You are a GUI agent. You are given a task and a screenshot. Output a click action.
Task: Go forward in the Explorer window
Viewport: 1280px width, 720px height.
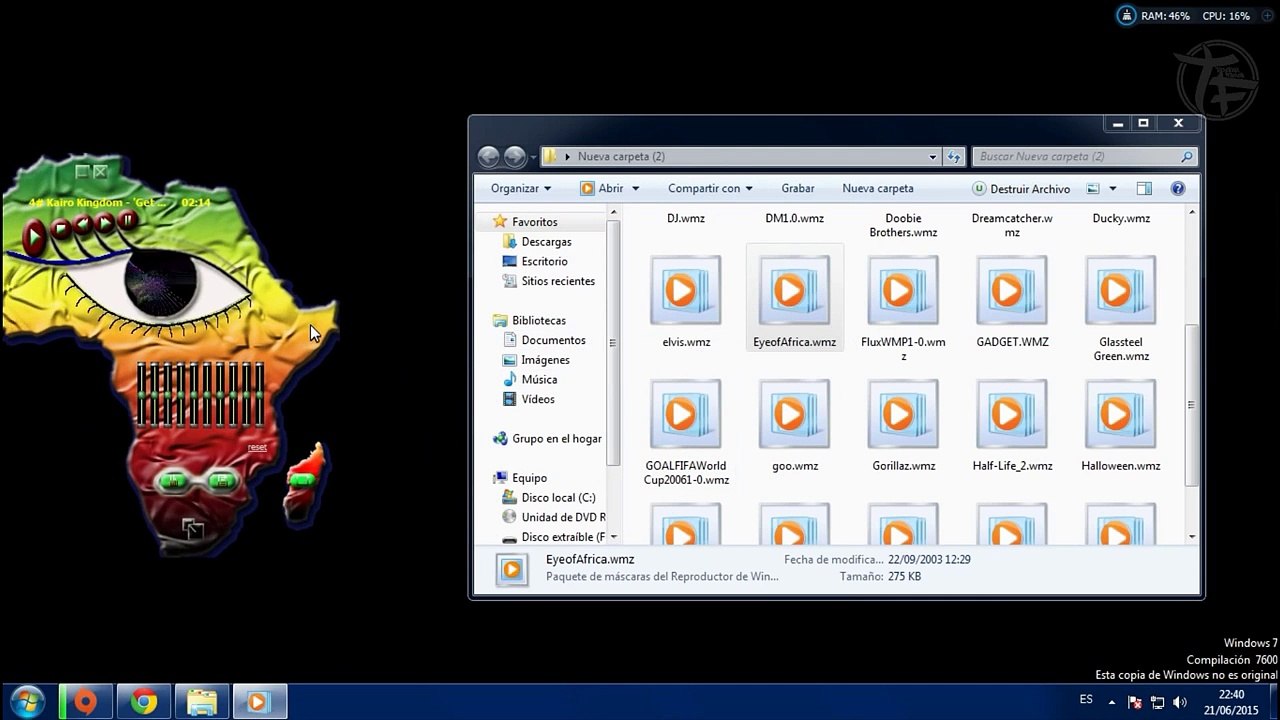(x=514, y=156)
